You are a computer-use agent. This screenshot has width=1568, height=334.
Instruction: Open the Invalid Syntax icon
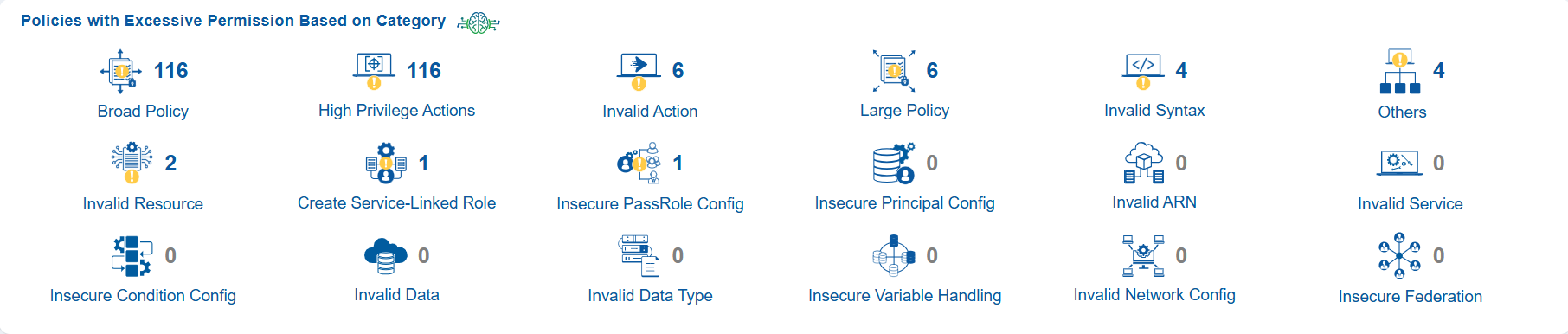[x=1143, y=71]
